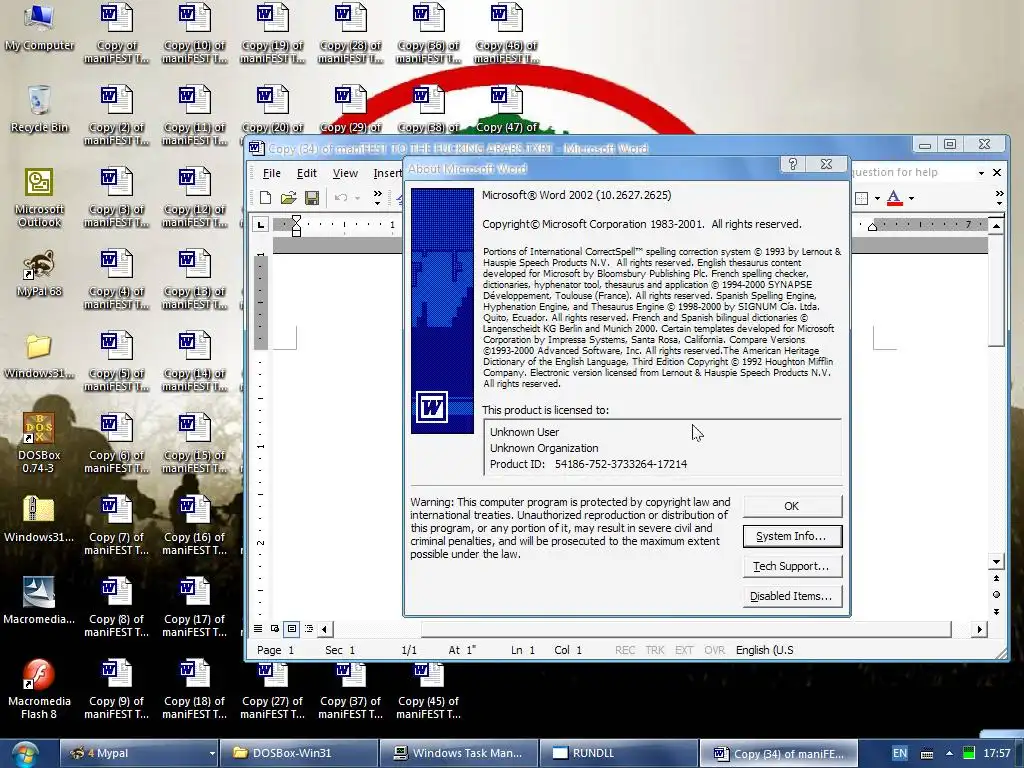Select the MyPal 68 desktop icon
The height and width of the screenshot is (768, 1024).
[x=39, y=274]
